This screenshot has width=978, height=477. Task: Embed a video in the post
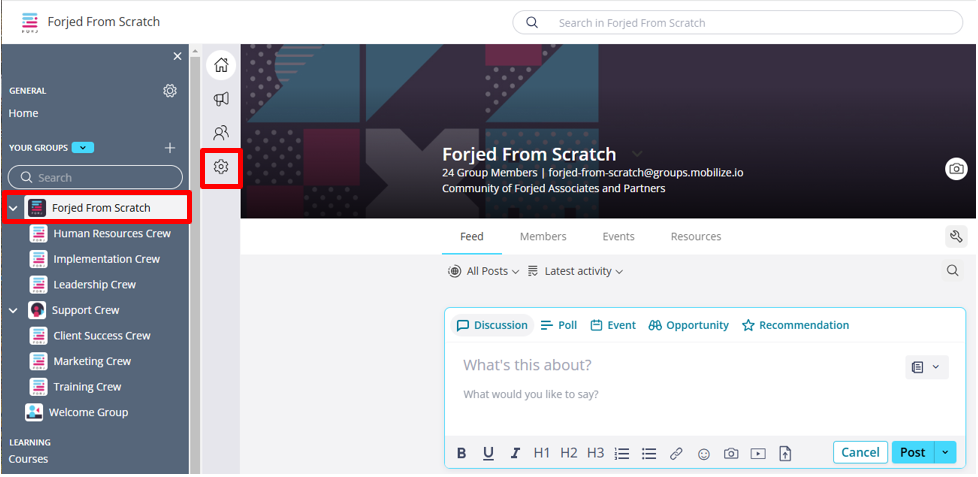pyautogui.click(x=758, y=454)
